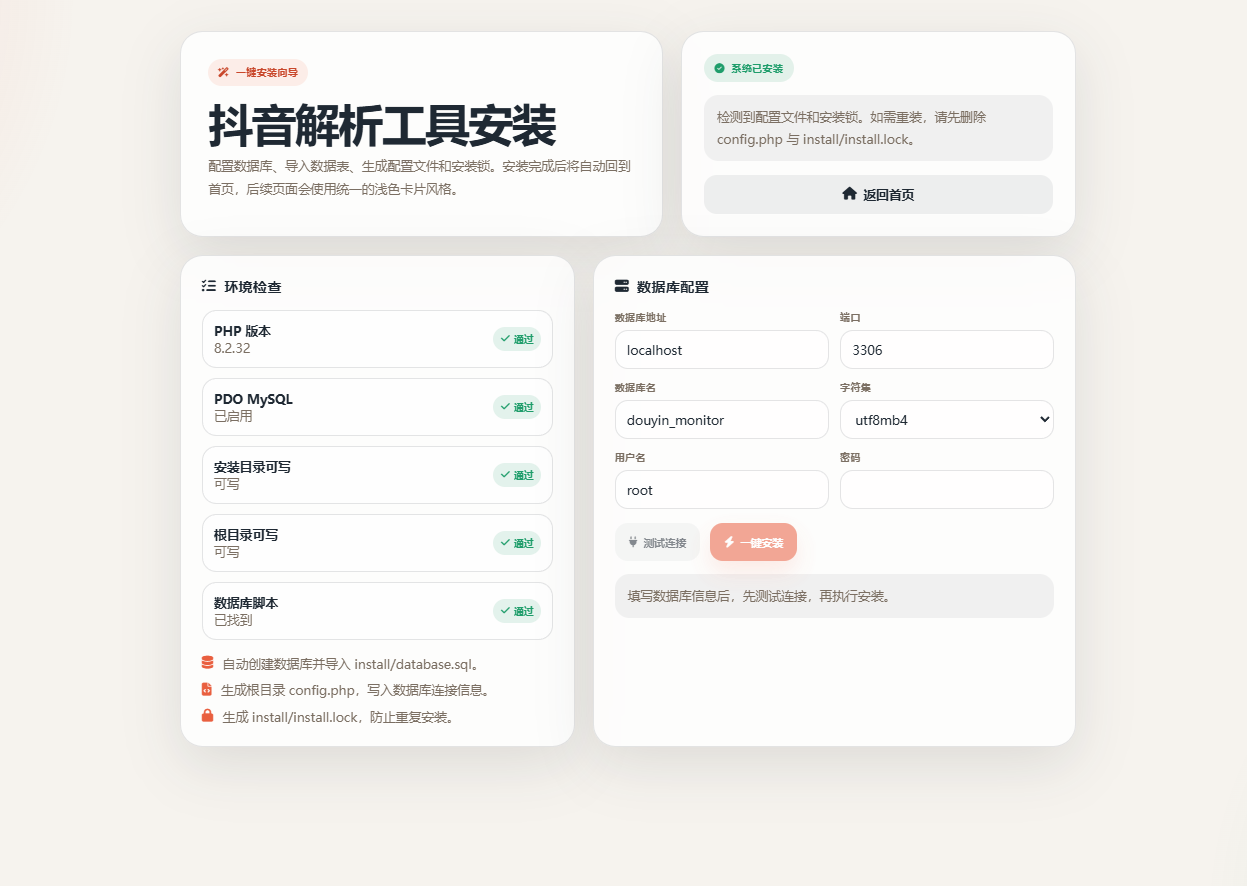Focus the 端口 field showing 3306
The image size is (1247, 886).
(x=947, y=350)
